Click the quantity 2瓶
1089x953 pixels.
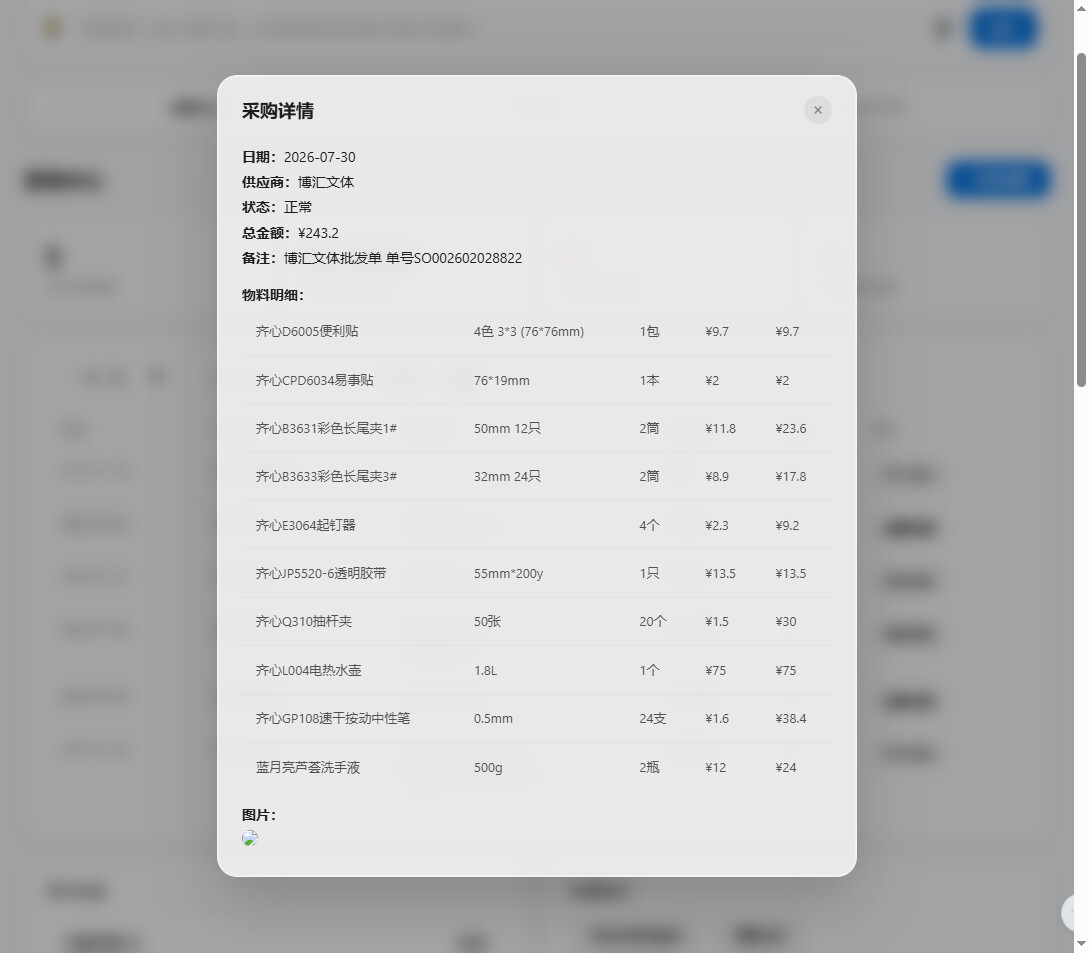649,767
